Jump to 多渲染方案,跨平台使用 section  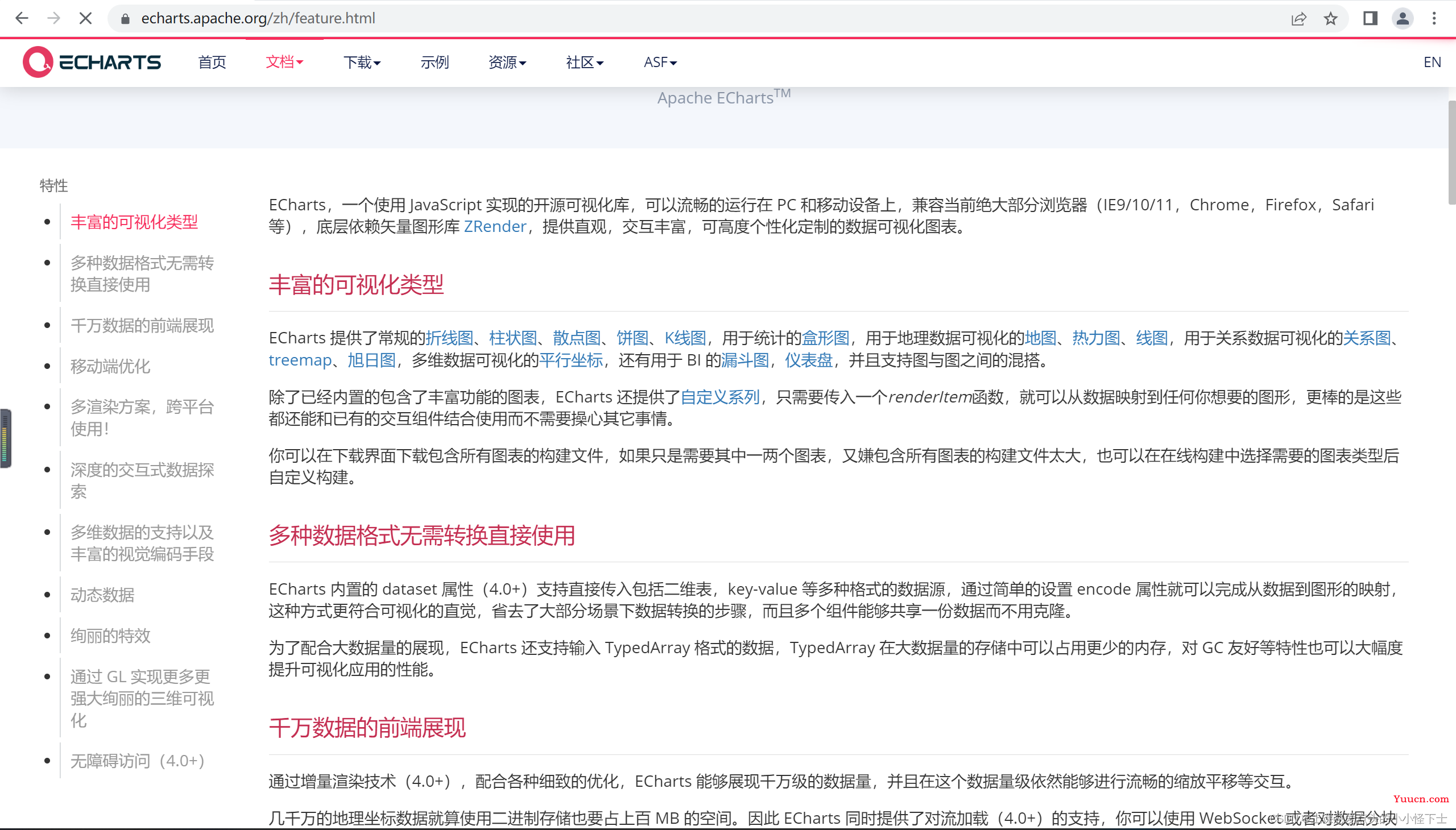point(142,417)
